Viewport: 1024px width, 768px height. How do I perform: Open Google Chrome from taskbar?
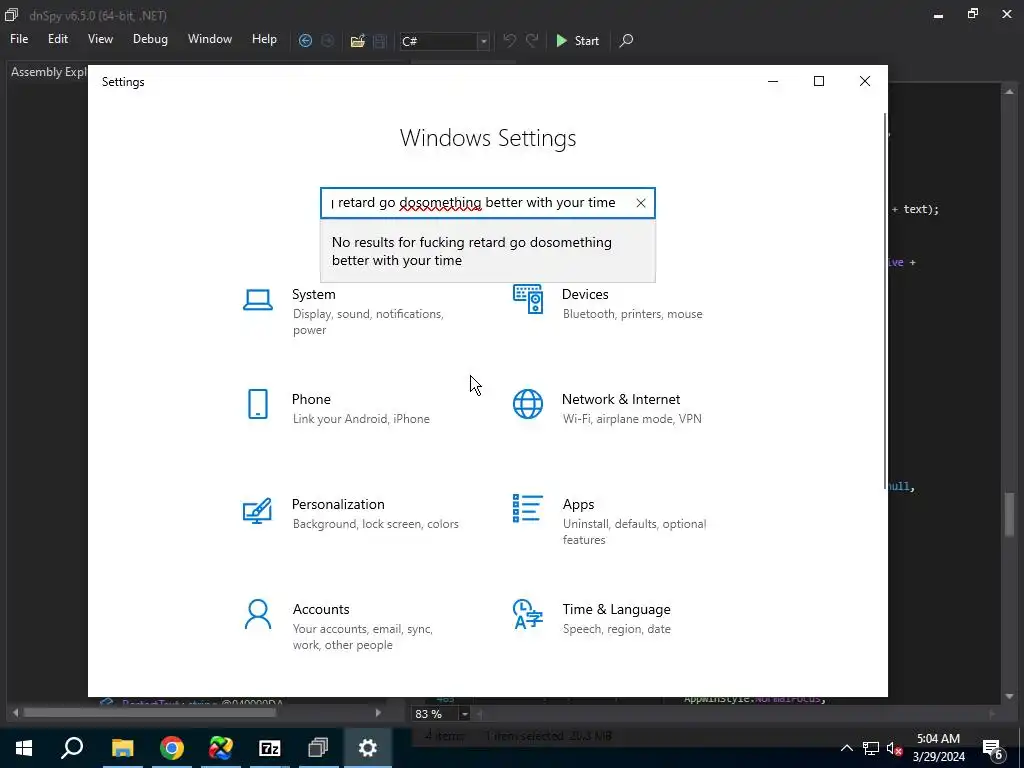pos(172,748)
